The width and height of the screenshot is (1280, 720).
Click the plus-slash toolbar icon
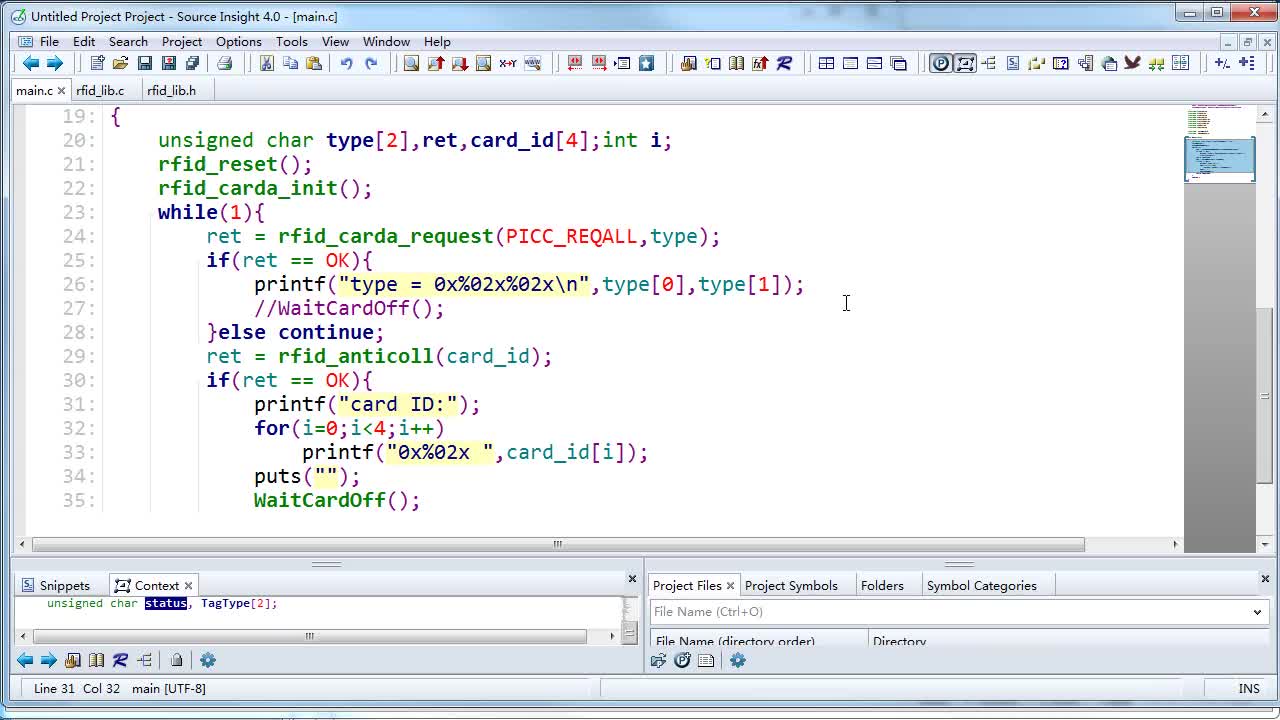pos(1222,63)
